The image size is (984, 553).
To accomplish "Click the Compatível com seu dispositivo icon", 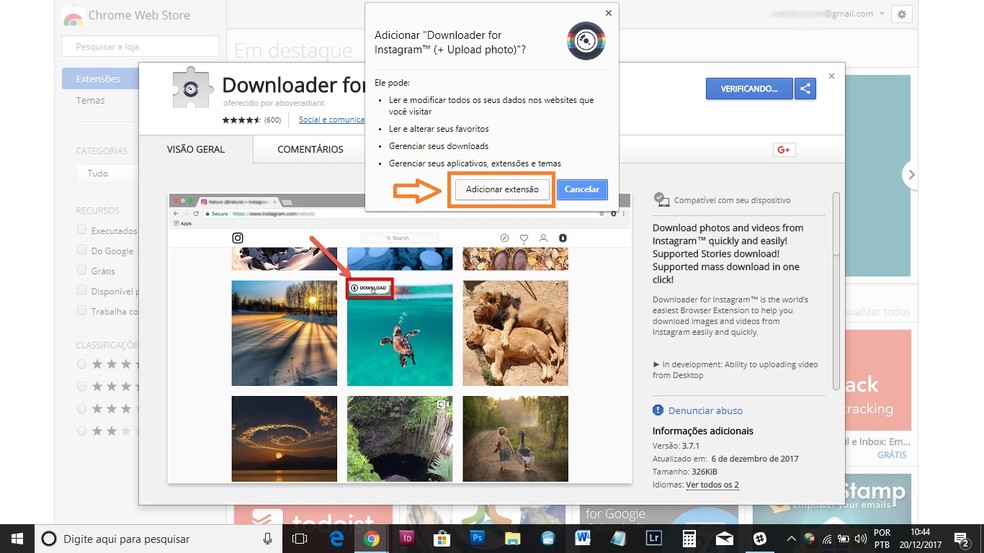I will click(661, 200).
